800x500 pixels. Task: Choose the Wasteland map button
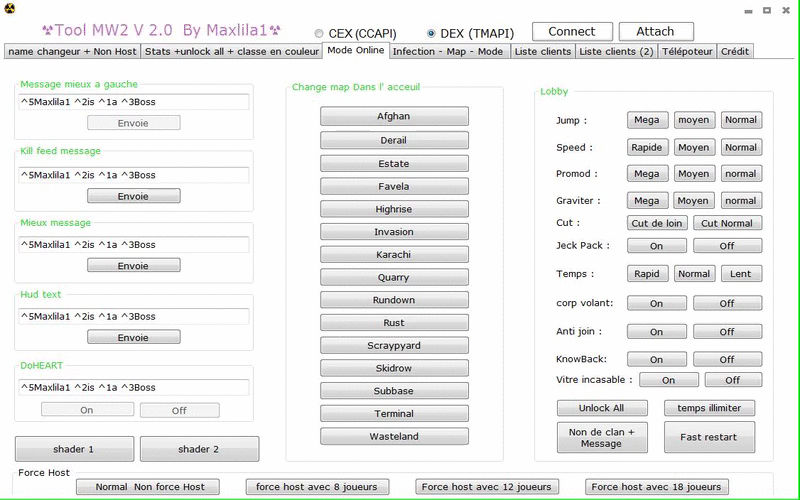coord(394,436)
